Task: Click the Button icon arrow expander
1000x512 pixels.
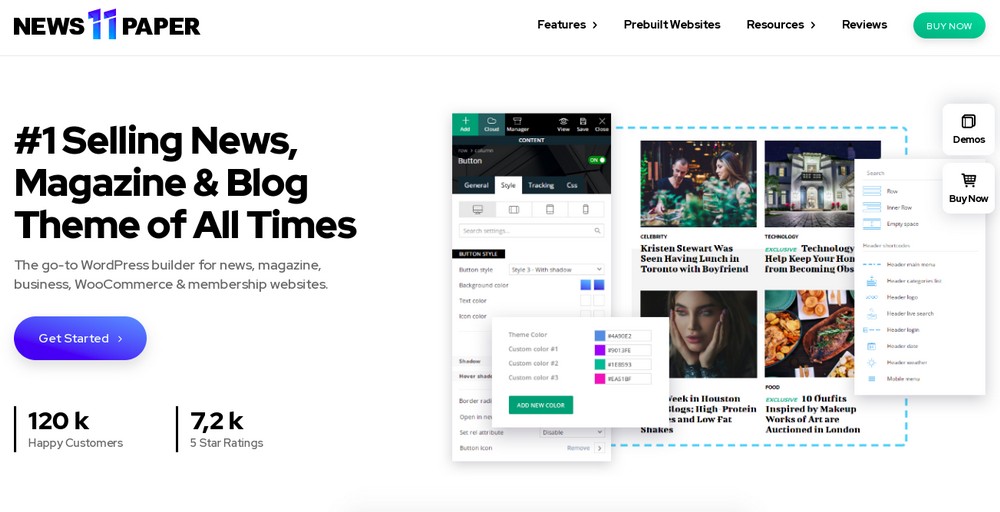Action: click(x=599, y=448)
